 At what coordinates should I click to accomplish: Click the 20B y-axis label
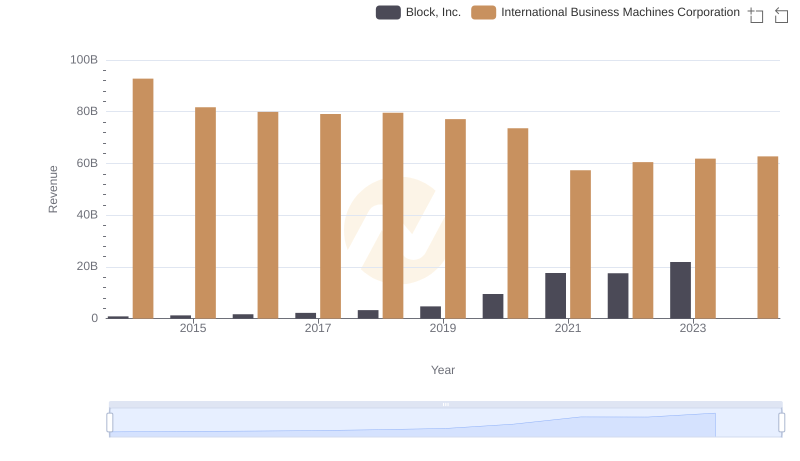click(87, 266)
